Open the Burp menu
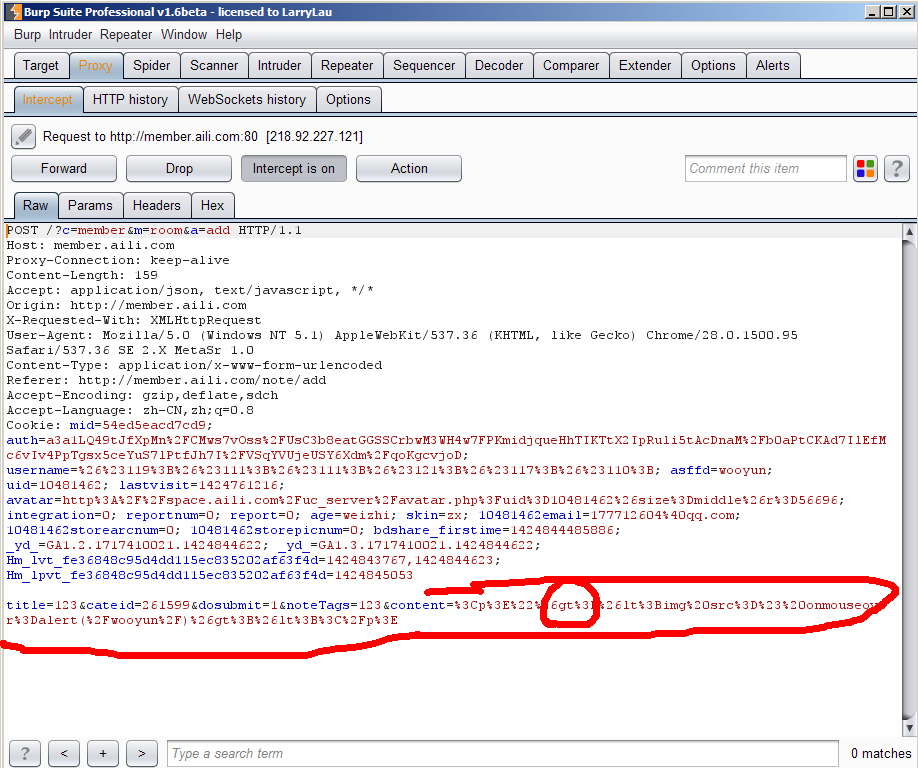Viewport: 918px width, 768px height. [x=28, y=35]
